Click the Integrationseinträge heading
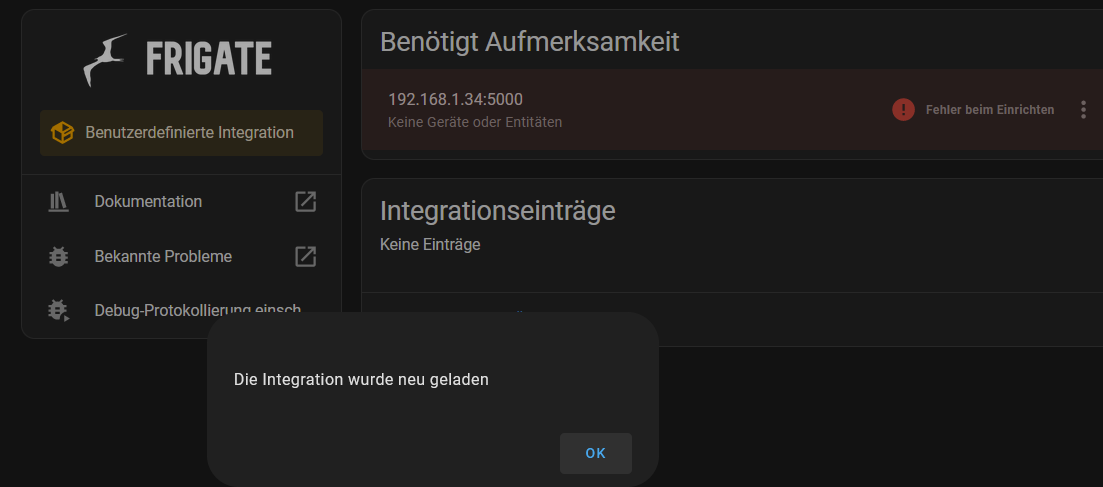1103x487 pixels. 497,211
